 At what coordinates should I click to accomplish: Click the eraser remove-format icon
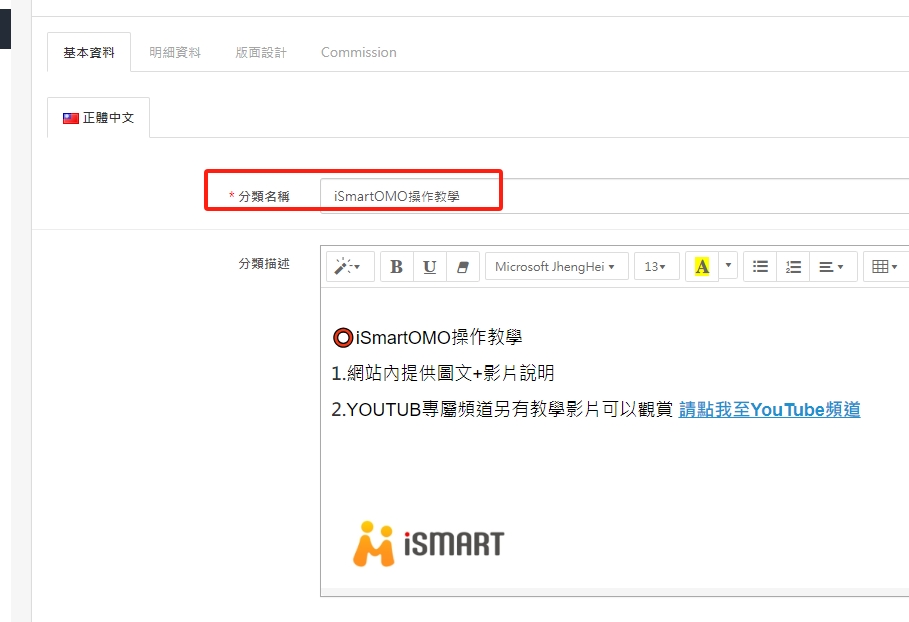[x=463, y=267]
